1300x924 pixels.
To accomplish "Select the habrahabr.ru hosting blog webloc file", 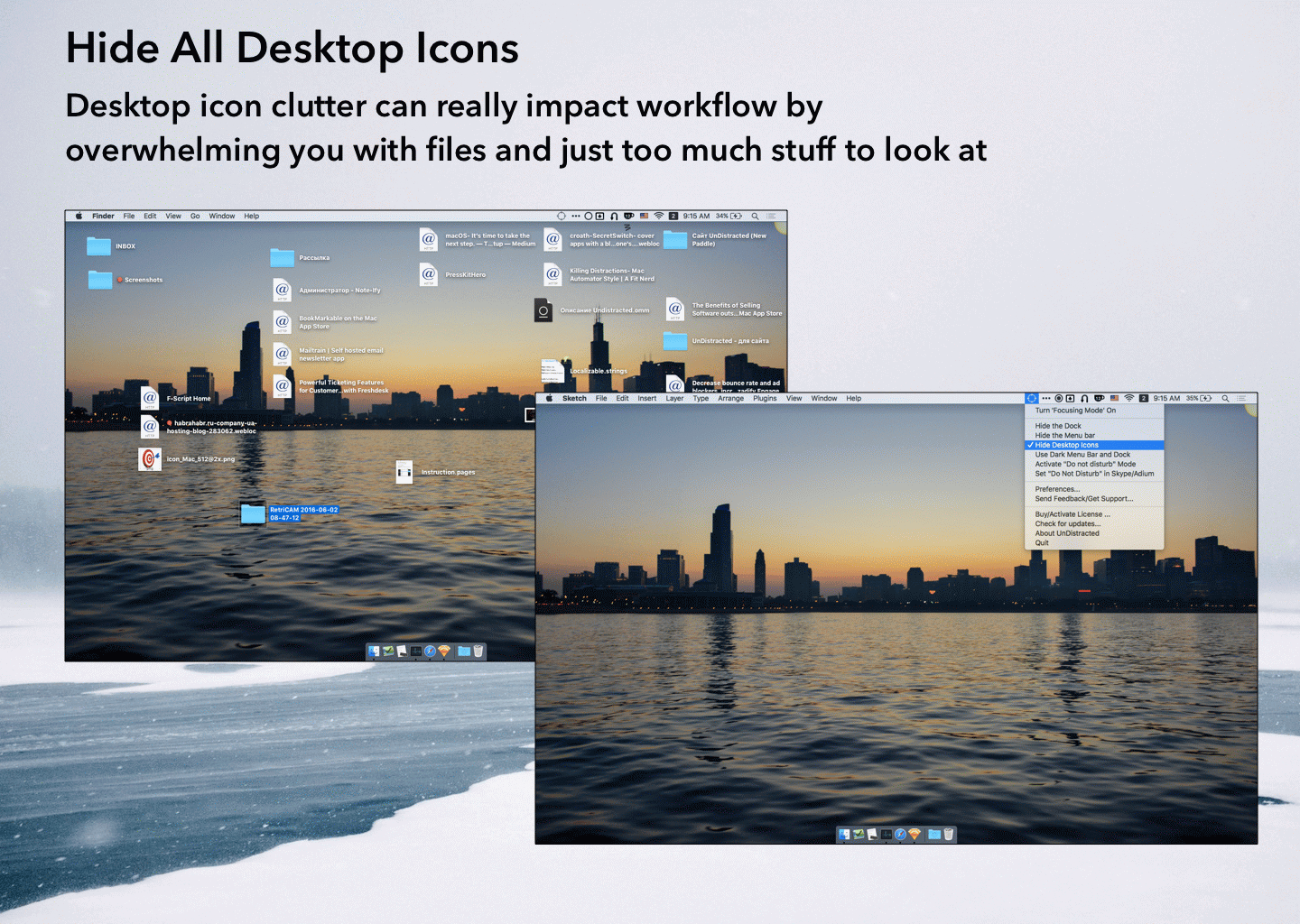I will click(x=150, y=427).
